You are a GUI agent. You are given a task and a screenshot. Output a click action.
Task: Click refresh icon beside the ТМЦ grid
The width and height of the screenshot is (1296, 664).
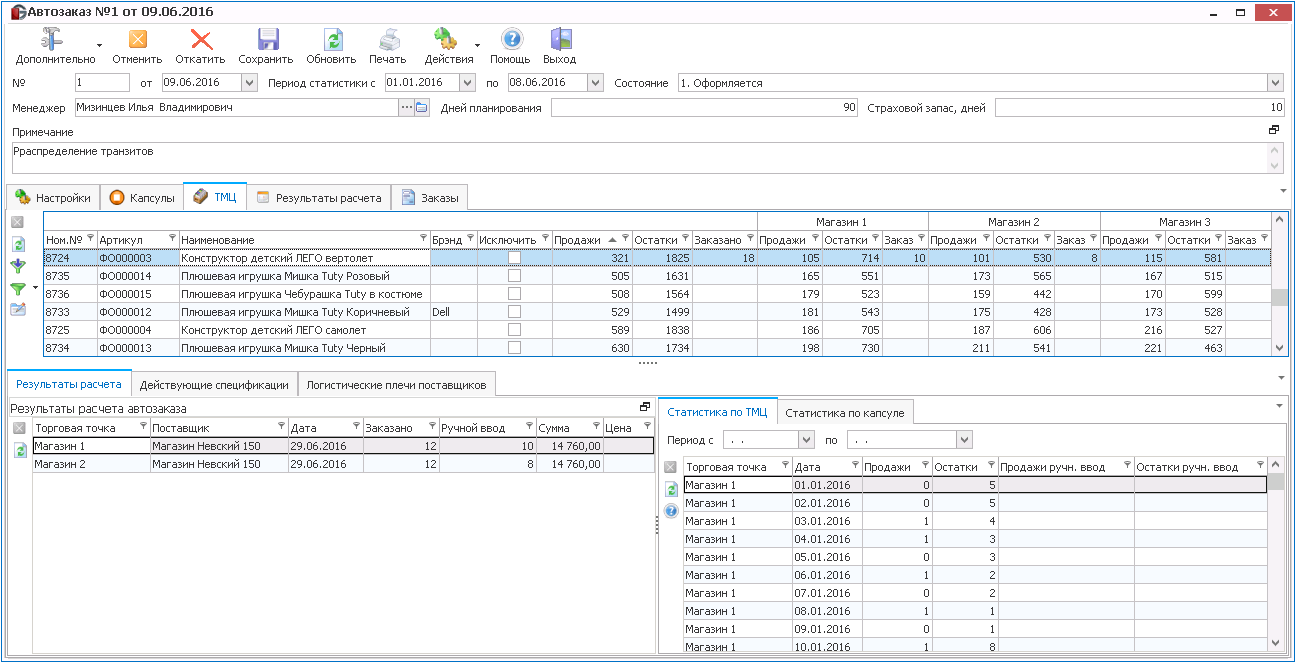(x=17, y=244)
